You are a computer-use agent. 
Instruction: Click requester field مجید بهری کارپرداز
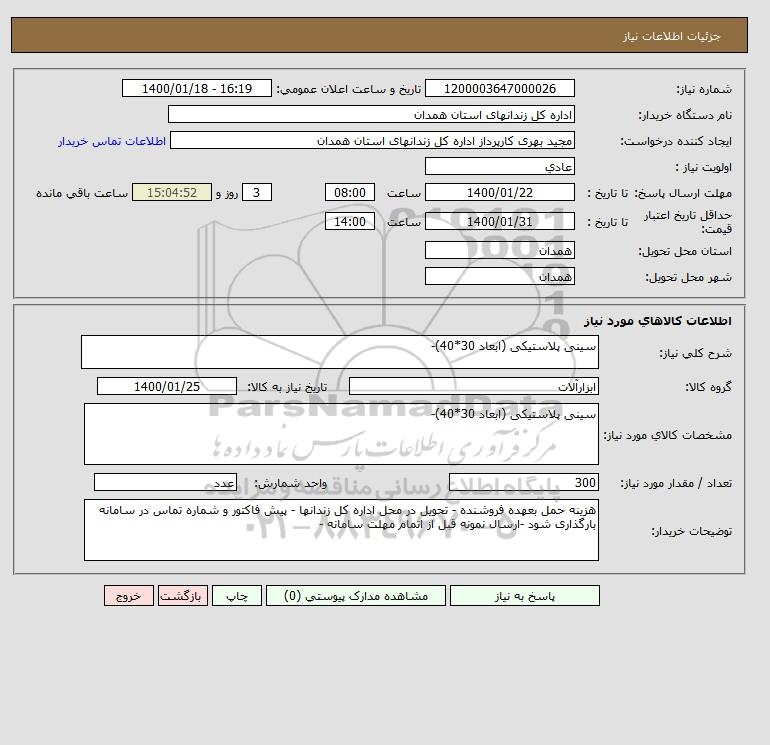(x=372, y=140)
